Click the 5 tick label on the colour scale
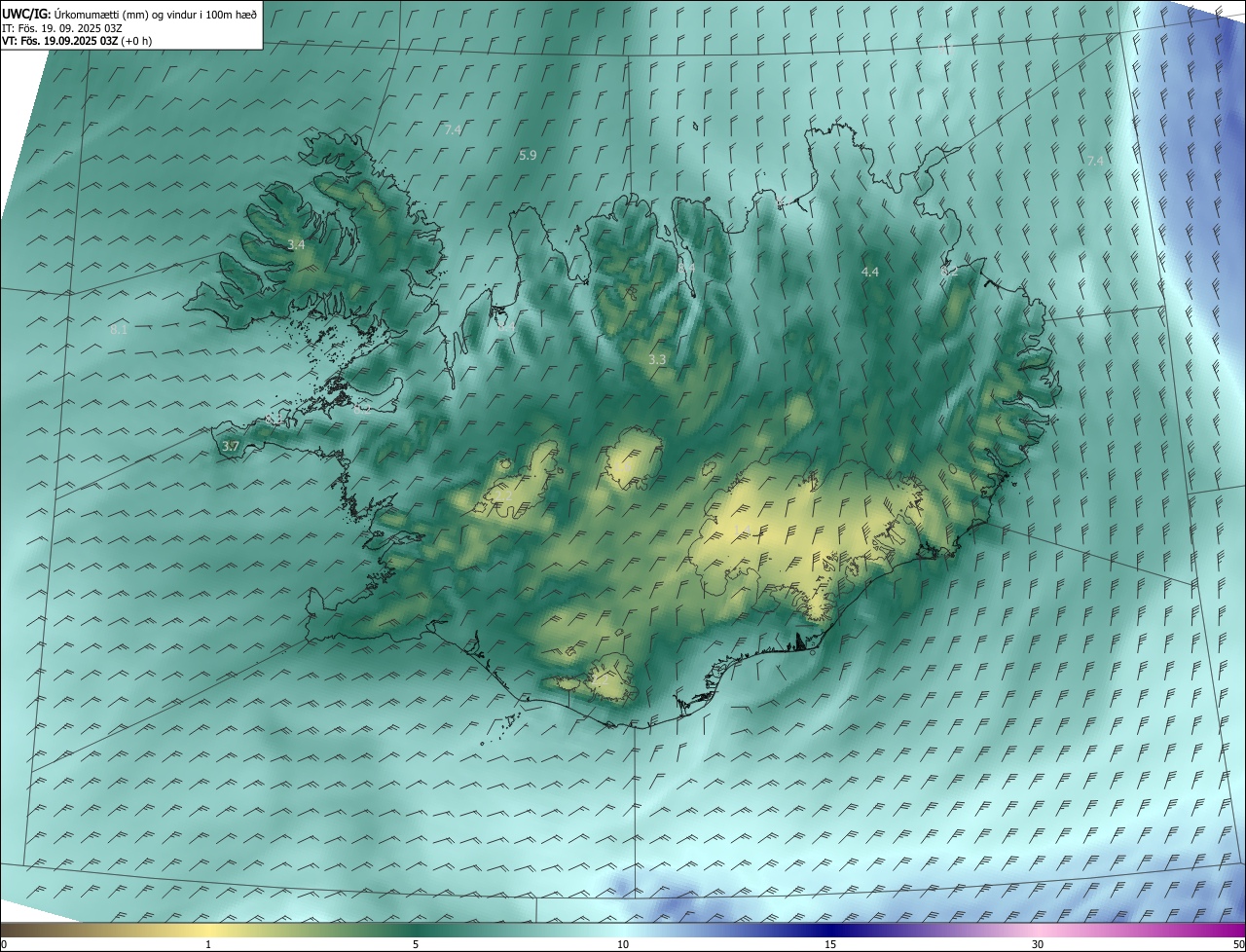Image resolution: width=1246 pixels, height=952 pixels. [416, 945]
